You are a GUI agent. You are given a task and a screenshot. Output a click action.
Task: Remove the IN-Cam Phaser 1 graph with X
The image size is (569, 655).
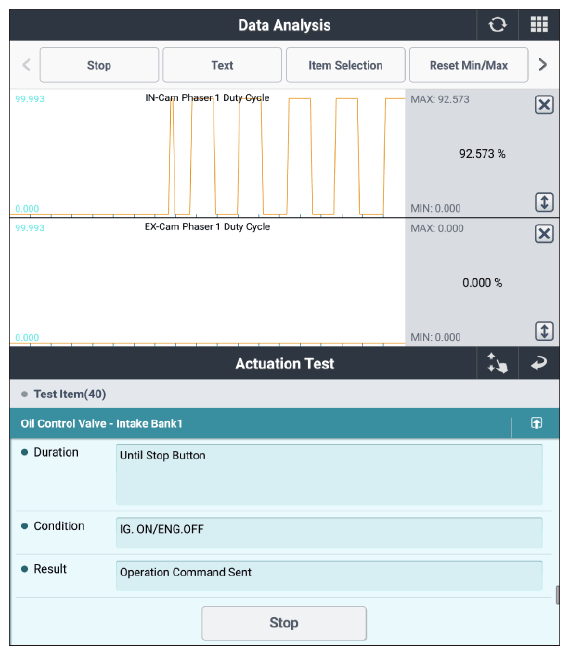[544, 104]
